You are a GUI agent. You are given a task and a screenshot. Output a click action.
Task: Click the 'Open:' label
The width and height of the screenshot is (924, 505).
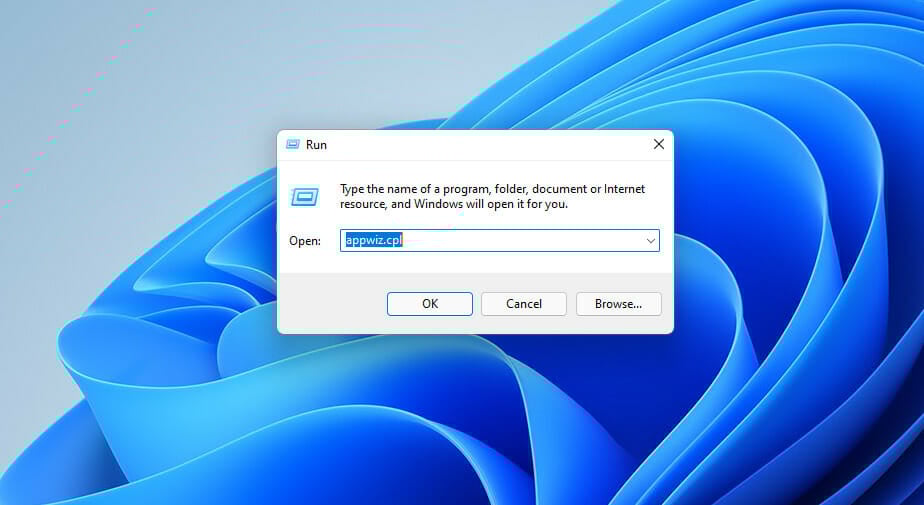[305, 240]
